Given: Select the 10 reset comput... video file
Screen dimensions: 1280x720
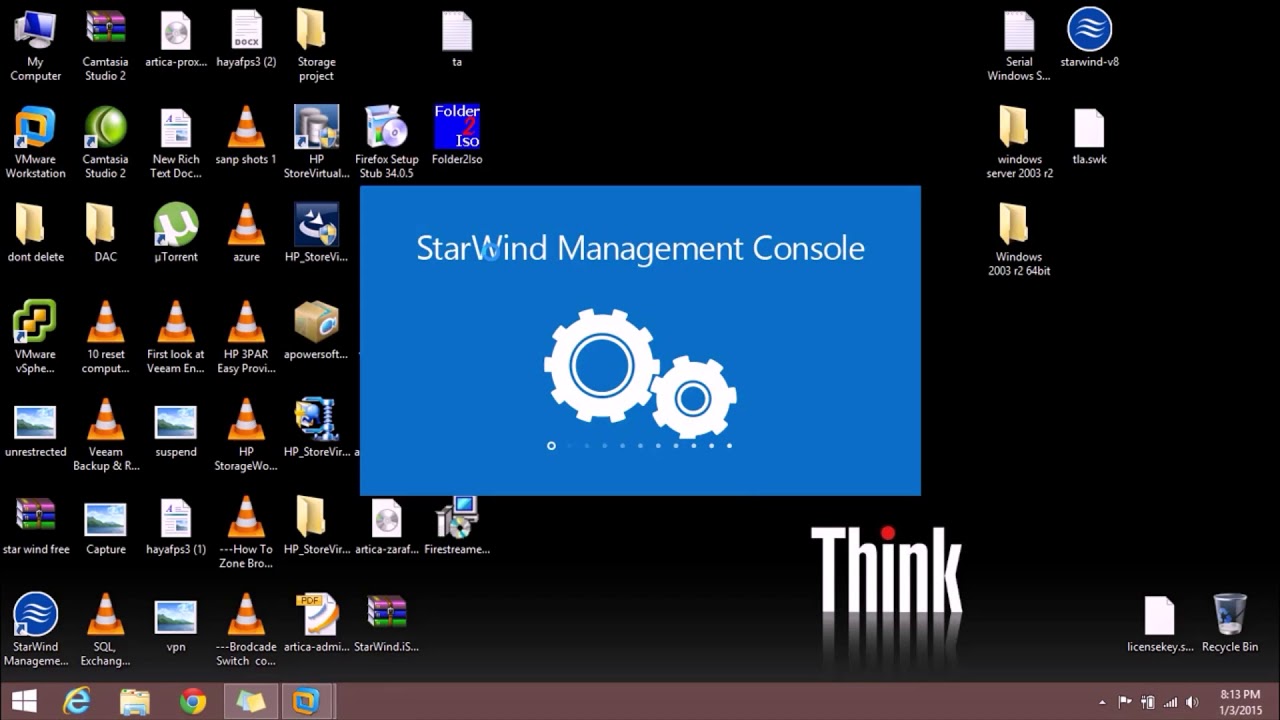Looking at the screenshot, I should click(105, 338).
